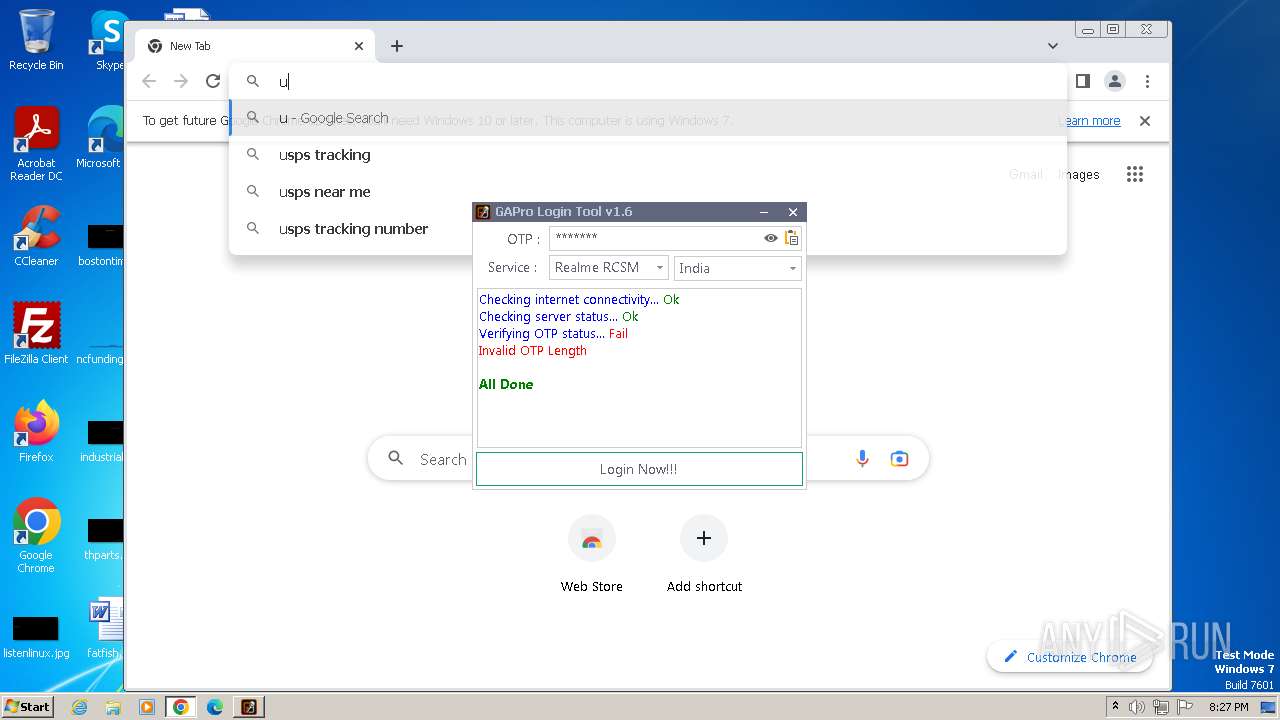Close the GAPro Login Tool window

point(793,212)
